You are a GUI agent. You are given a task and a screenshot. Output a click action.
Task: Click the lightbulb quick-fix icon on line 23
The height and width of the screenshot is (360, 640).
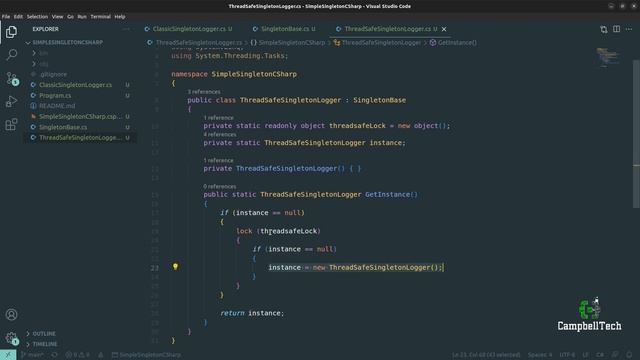pos(176,267)
